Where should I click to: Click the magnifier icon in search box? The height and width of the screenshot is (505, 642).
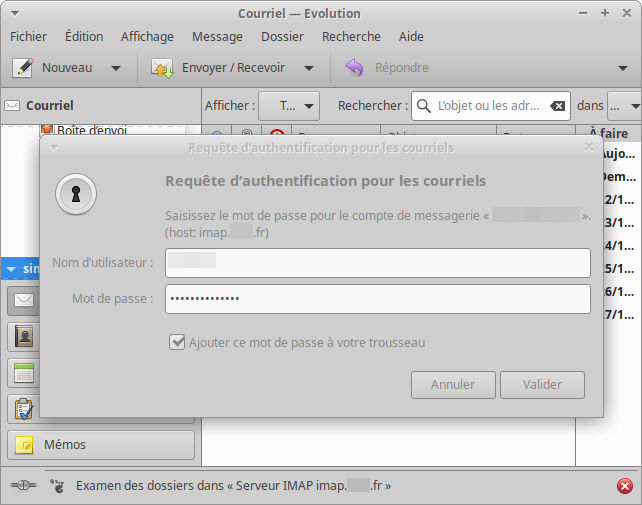click(424, 106)
